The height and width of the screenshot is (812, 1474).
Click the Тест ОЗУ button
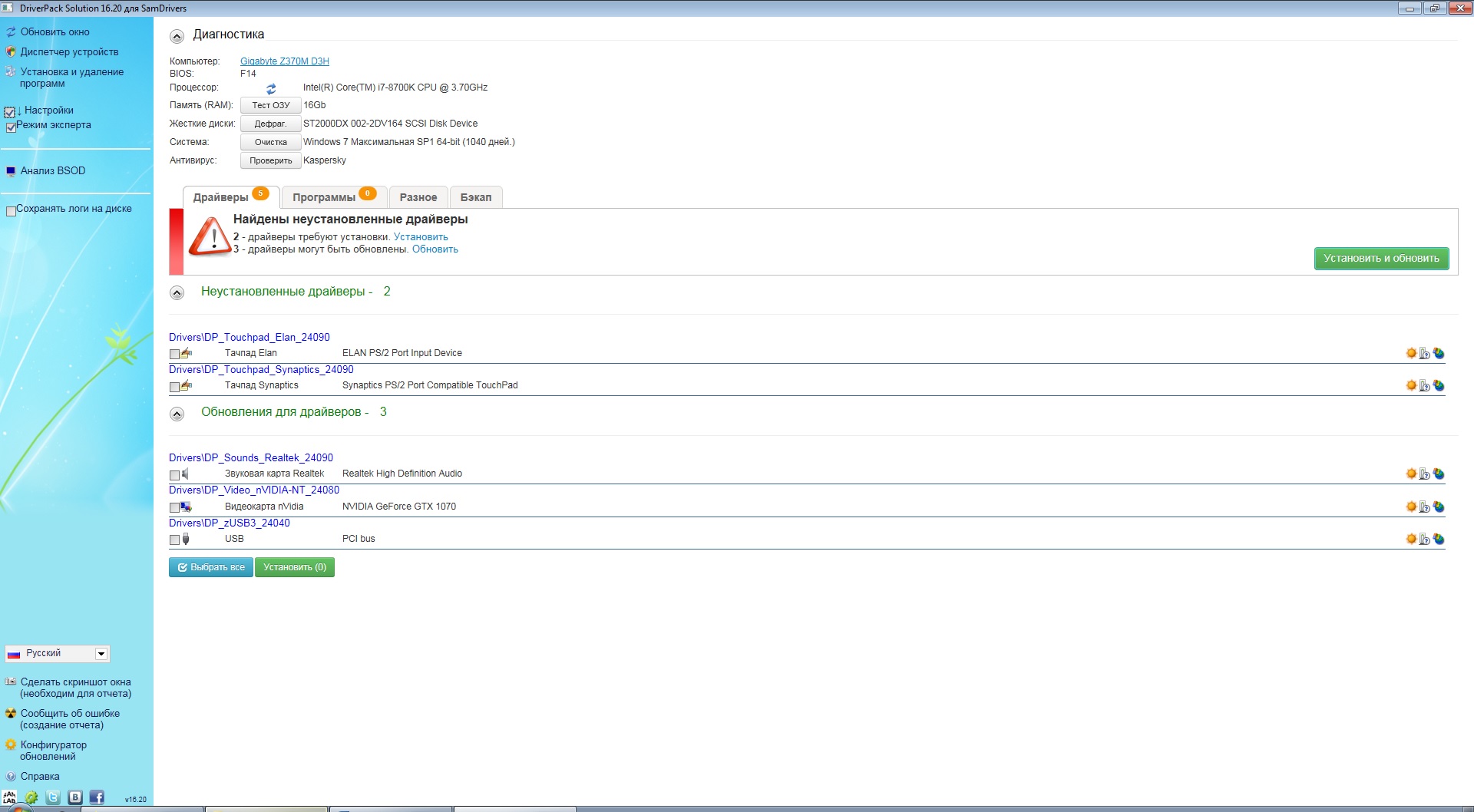tap(271, 105)
